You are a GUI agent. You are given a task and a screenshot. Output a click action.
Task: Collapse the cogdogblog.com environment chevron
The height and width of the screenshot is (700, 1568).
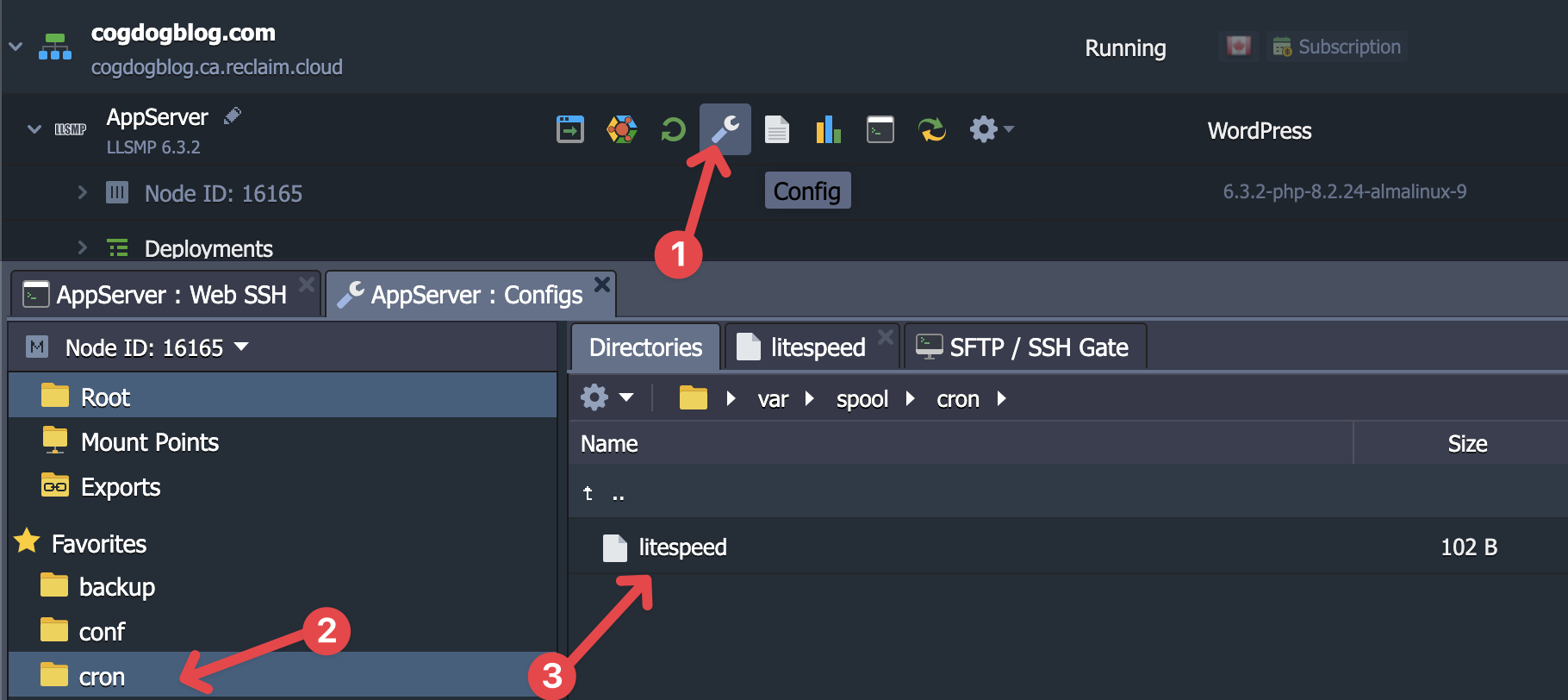[x=16, y=47]
